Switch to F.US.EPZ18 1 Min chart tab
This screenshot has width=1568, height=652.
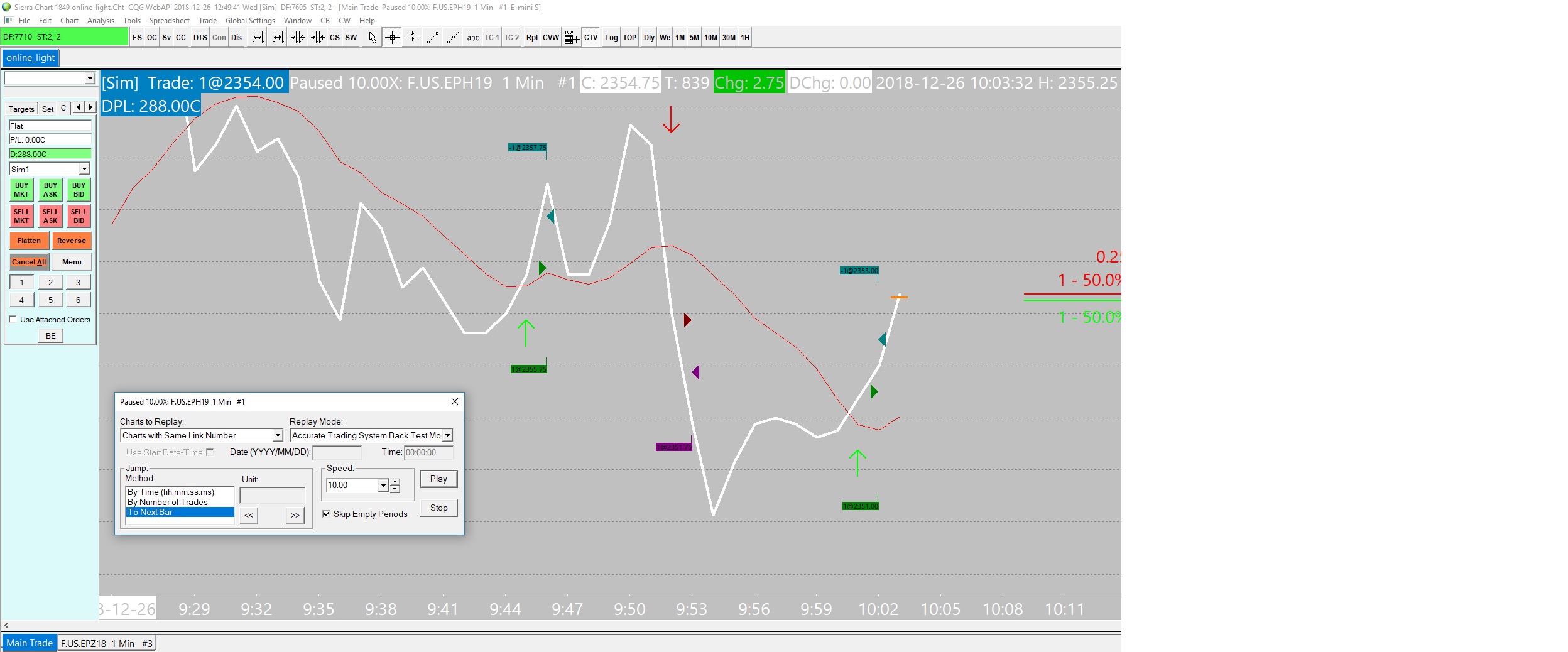tap(107, 643)
